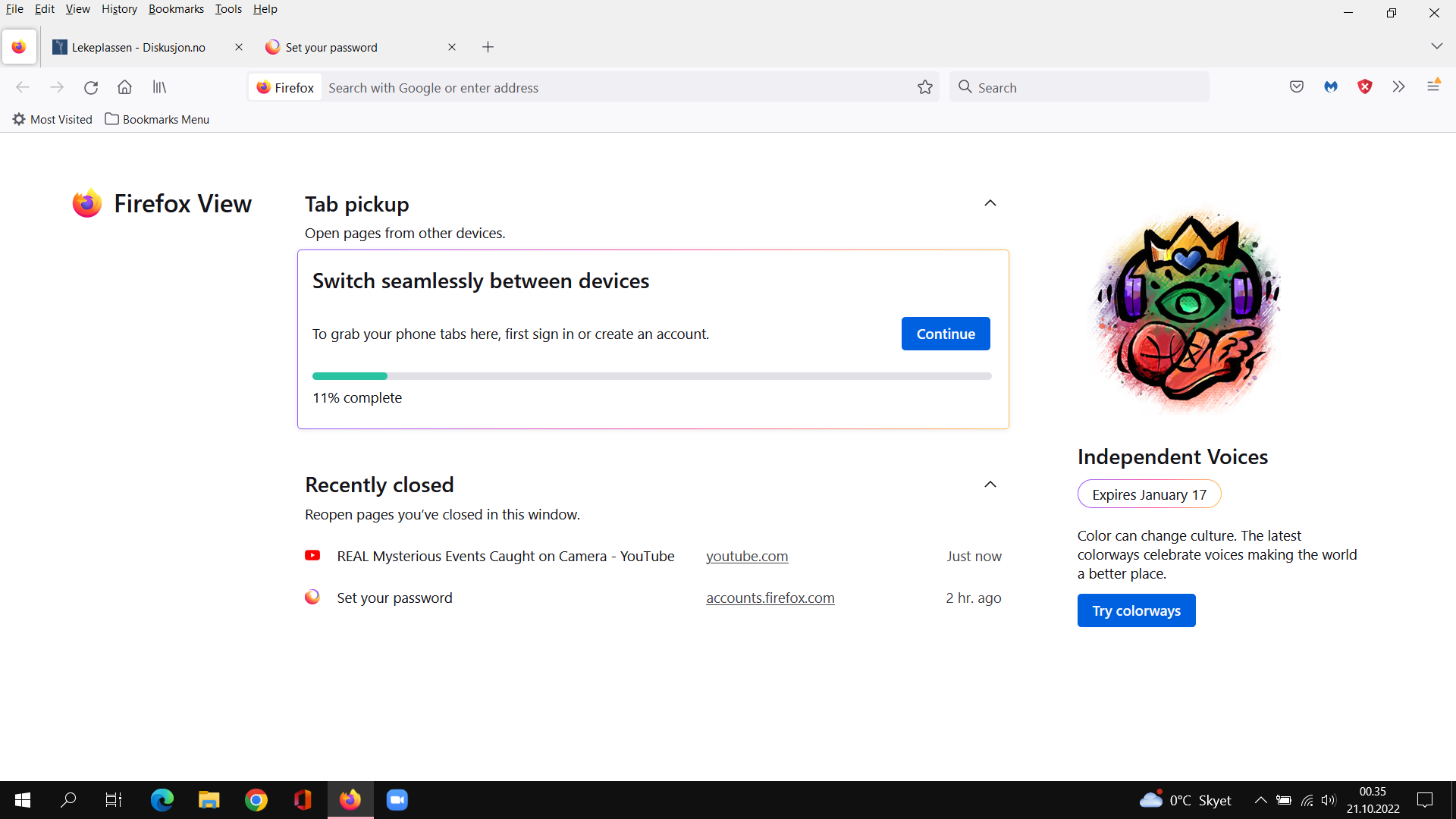Launch Microsoft Edge from taskbar
1456x819 pixels.
162,800
